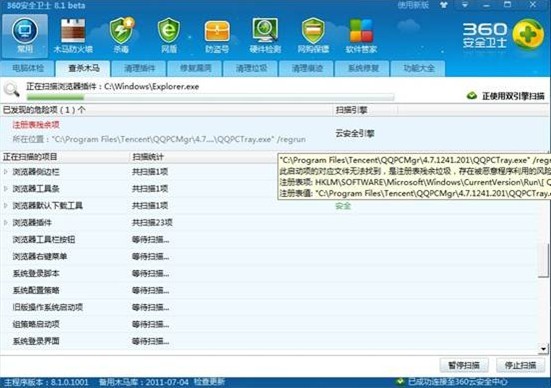
Task: Click the scroll-down arrow of scan list
Action: 544,349
